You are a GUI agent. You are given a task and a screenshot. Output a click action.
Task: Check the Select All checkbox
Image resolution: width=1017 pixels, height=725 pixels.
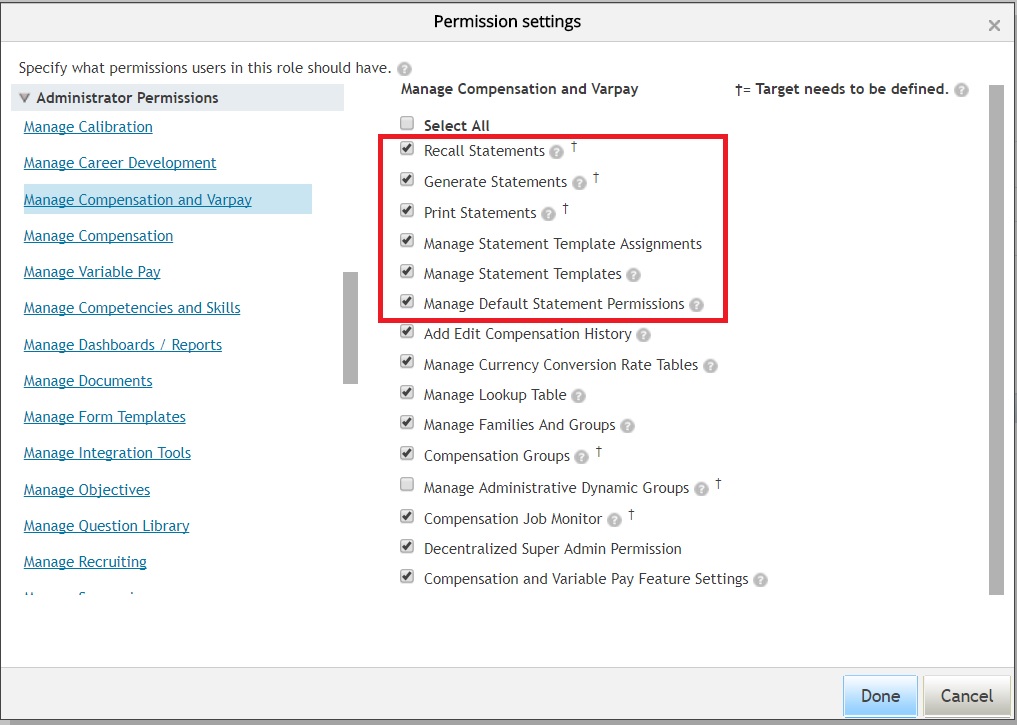[x=407, y=123]
